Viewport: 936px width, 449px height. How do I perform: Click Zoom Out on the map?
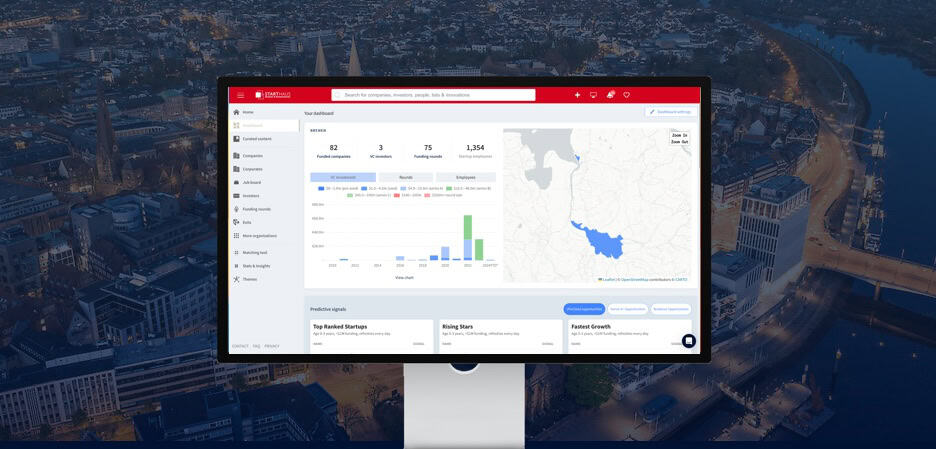[x=679, y=142]
